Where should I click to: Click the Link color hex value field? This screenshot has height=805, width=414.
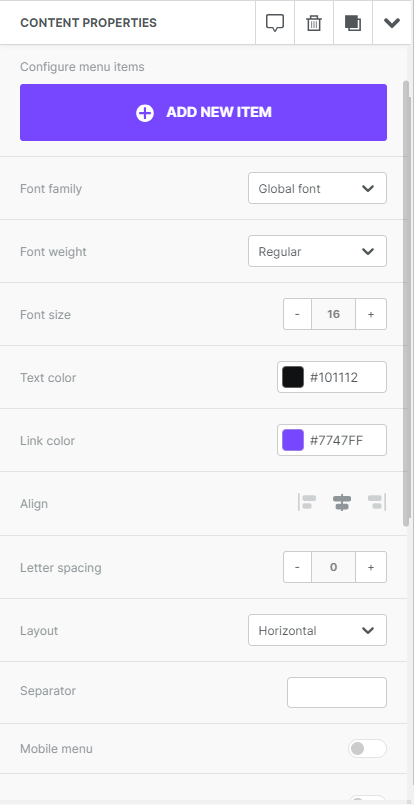click(345, 440)
